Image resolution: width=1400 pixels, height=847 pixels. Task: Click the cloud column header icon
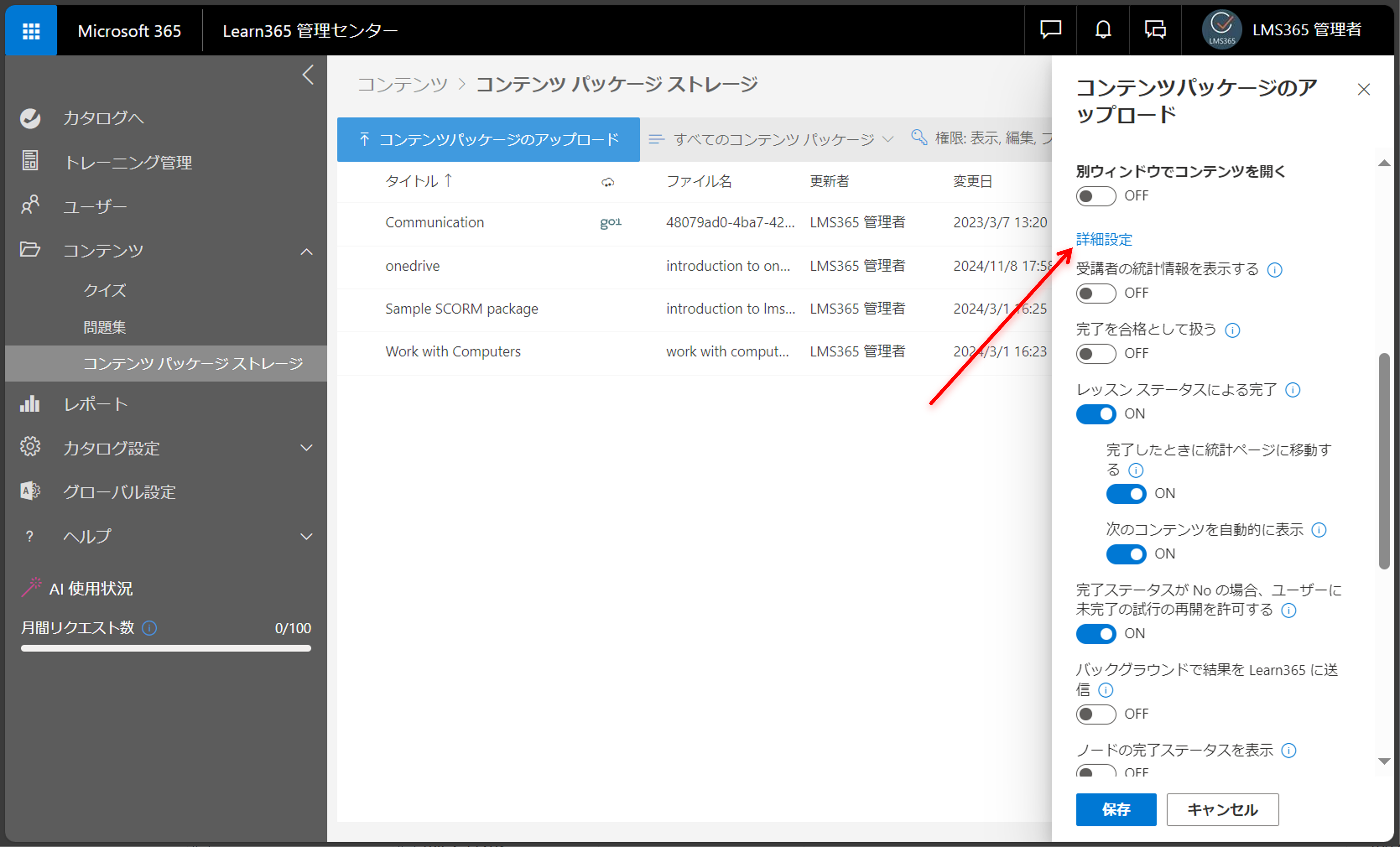pyautogui.click(x=608, y=182)
